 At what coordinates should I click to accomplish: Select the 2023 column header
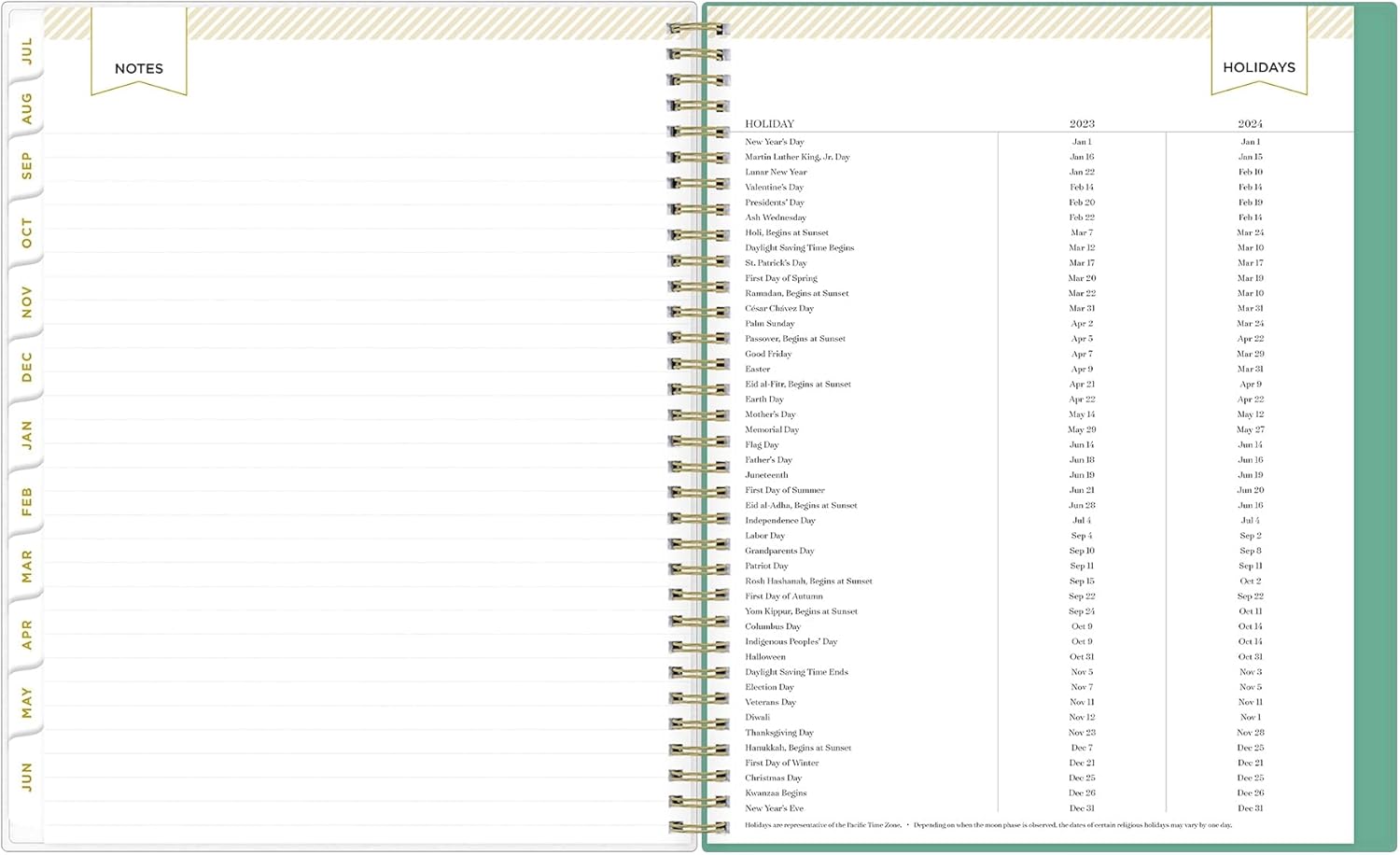point(1082,123)
